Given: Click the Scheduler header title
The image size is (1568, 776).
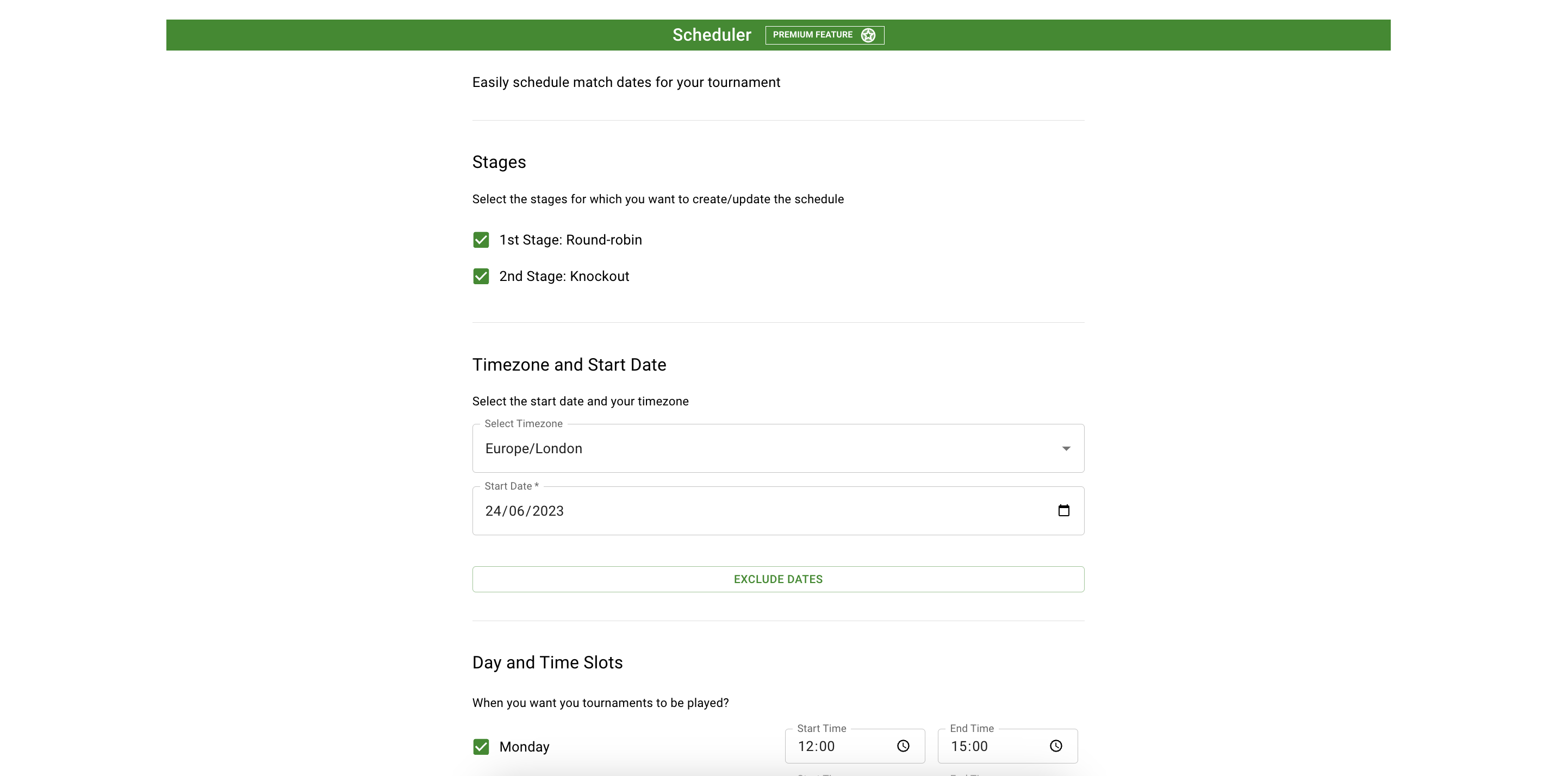Looking at the screenshot, I should [712, 35].
